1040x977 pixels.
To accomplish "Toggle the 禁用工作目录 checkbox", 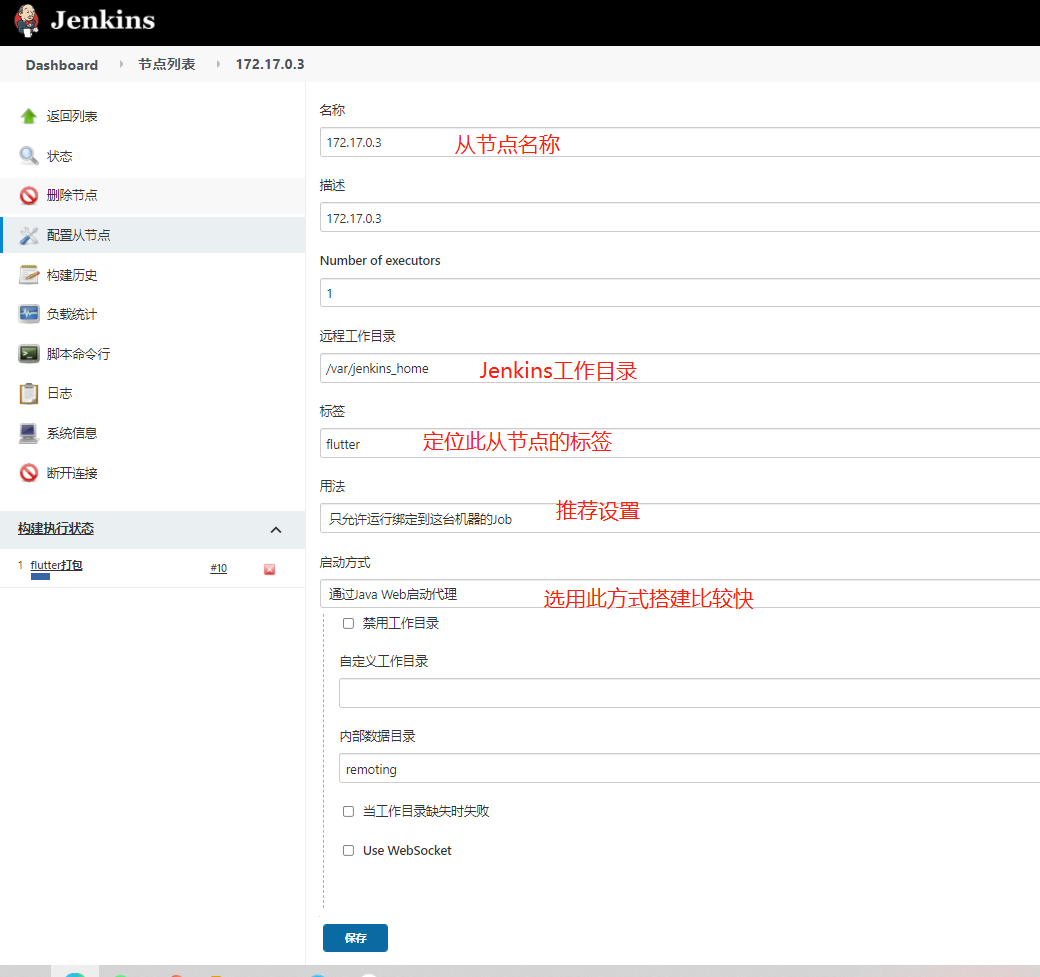I will tap(348, 623).
